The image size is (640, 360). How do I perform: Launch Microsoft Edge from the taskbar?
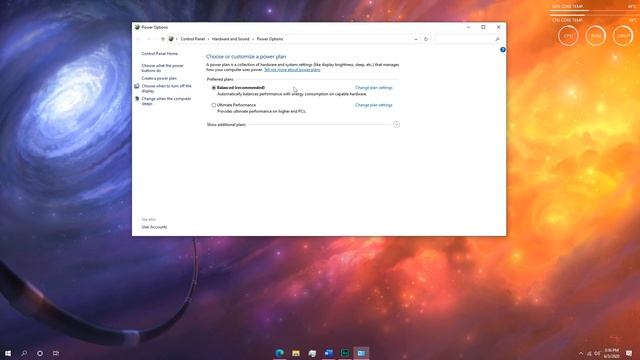pyautogui.click(x=280, y=353)
